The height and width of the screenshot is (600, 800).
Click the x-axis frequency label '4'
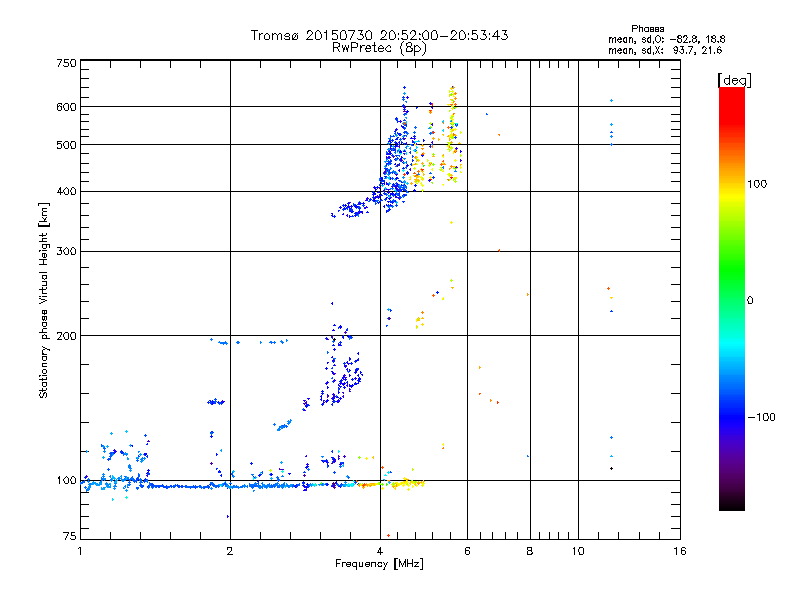380,551
